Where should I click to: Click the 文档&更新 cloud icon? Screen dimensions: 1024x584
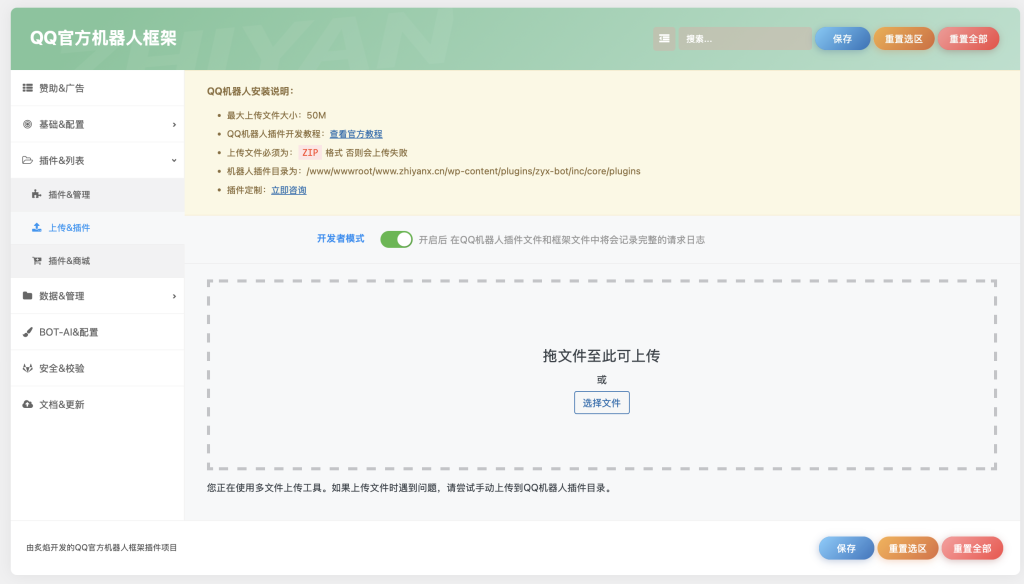tap(27, 404)
